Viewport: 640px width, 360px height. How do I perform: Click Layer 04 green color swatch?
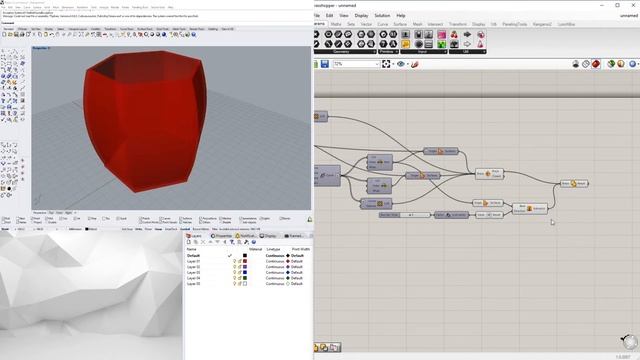pyautogui.click(x=245, y=278)
